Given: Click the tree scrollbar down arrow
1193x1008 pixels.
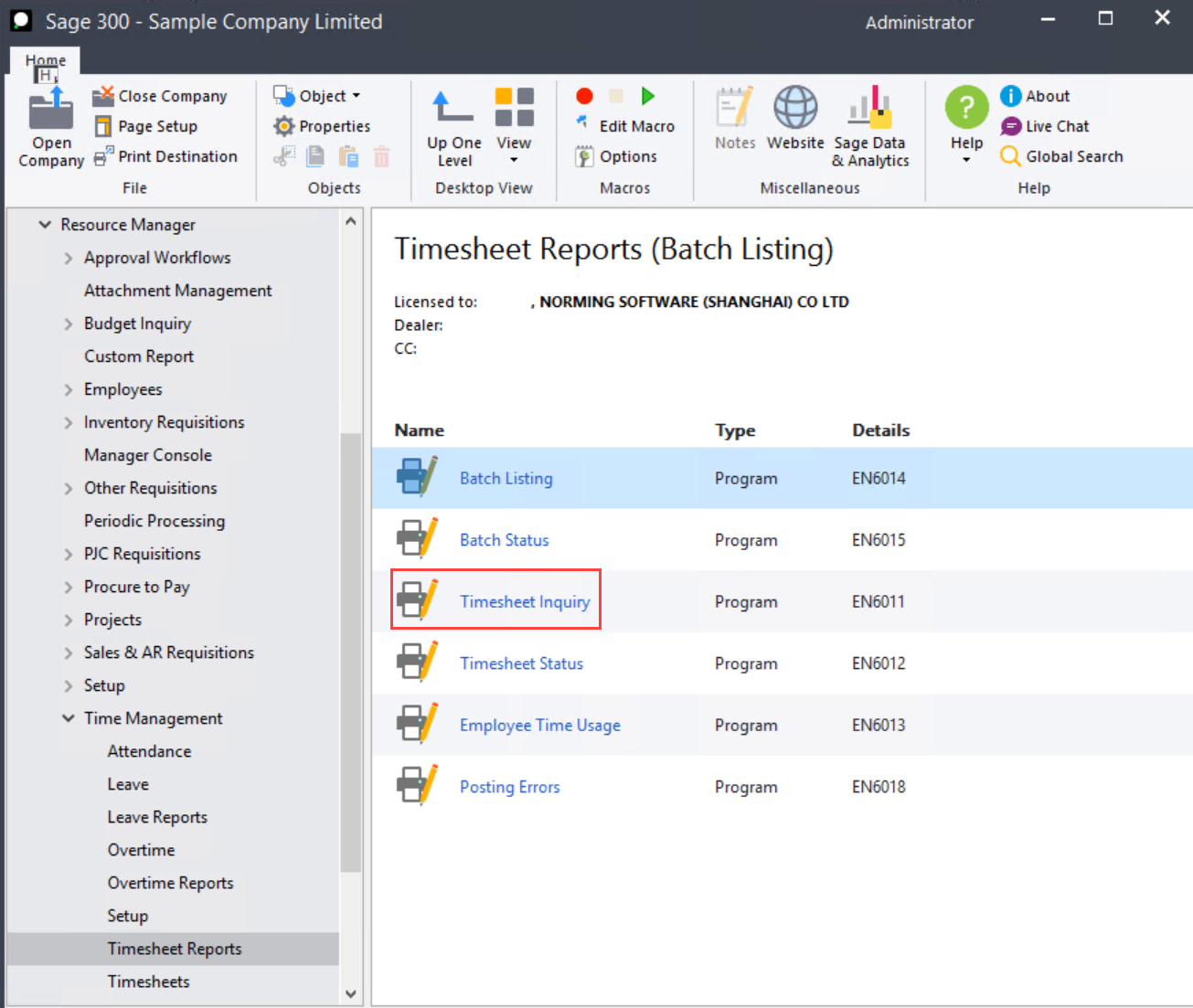Looking at the screenshot, I should (x=351, y=994).
